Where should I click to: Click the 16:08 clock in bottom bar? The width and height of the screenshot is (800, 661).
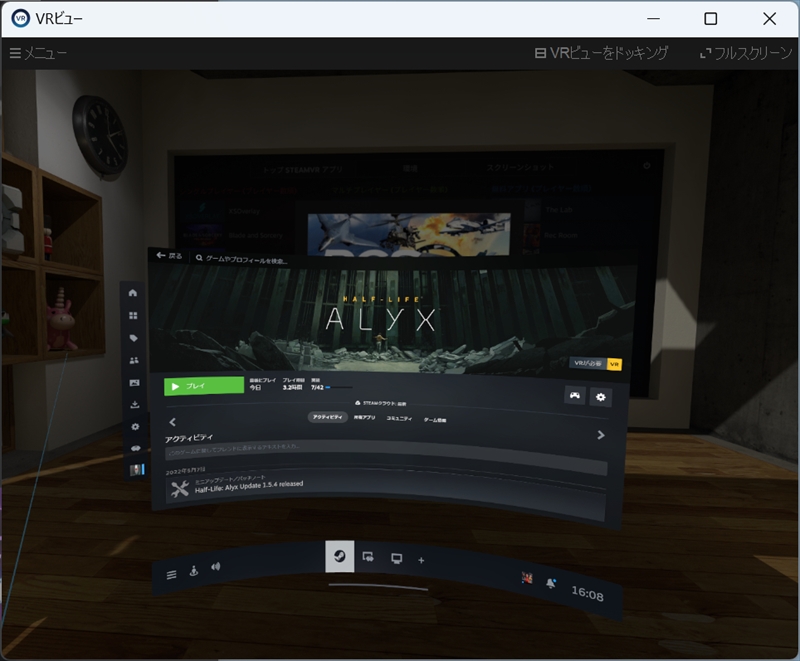point(587,593)
